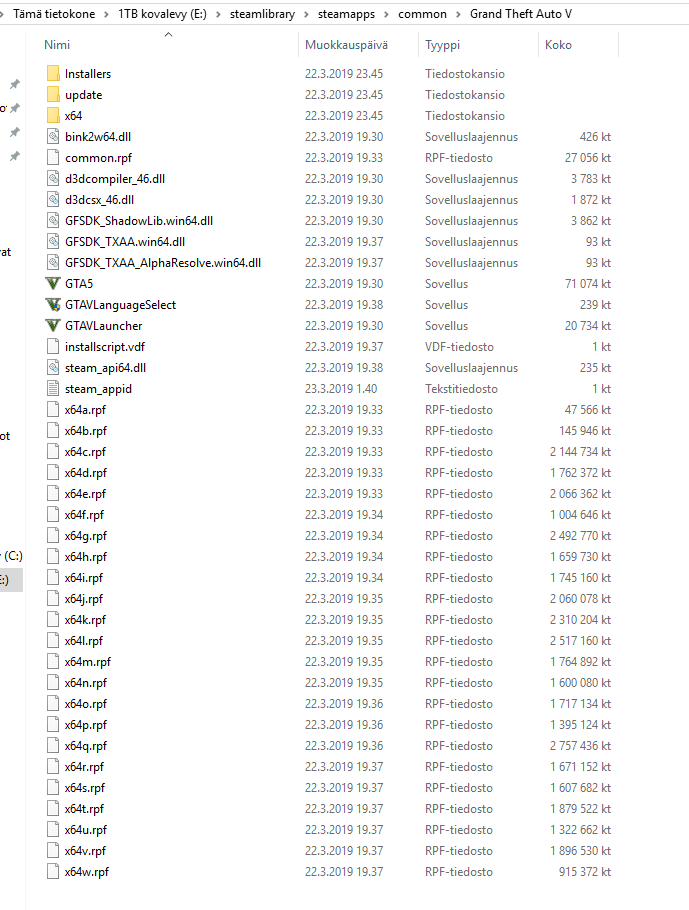Select the x64m.rpf file name
The image size is (689, 910).
coord(88,662)
